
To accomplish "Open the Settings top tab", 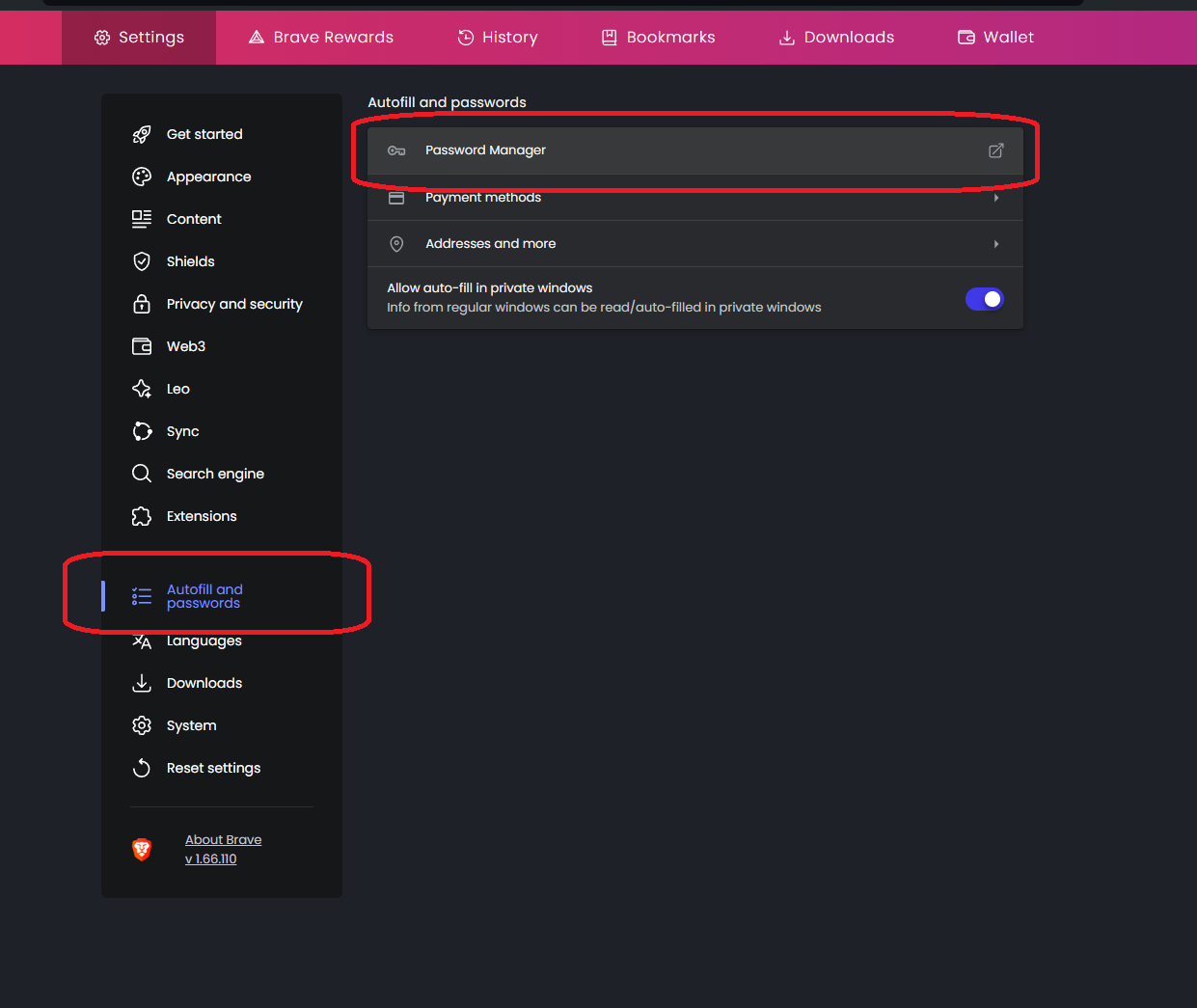I will 139,38.
